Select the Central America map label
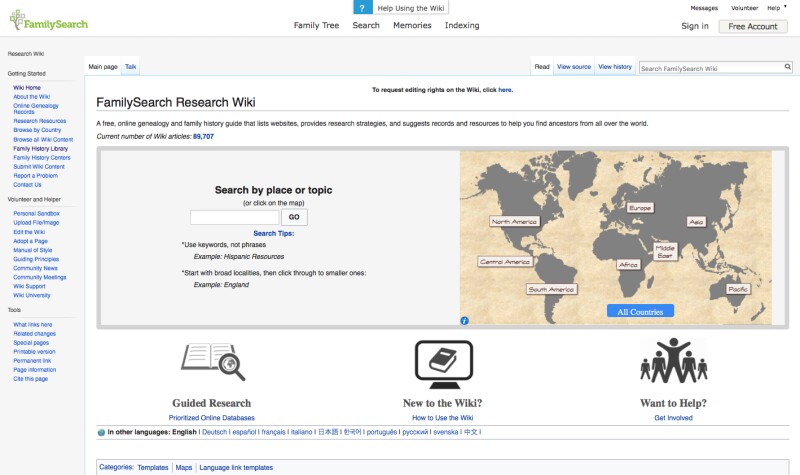The image size is (800, 475). tap(505, 262)
